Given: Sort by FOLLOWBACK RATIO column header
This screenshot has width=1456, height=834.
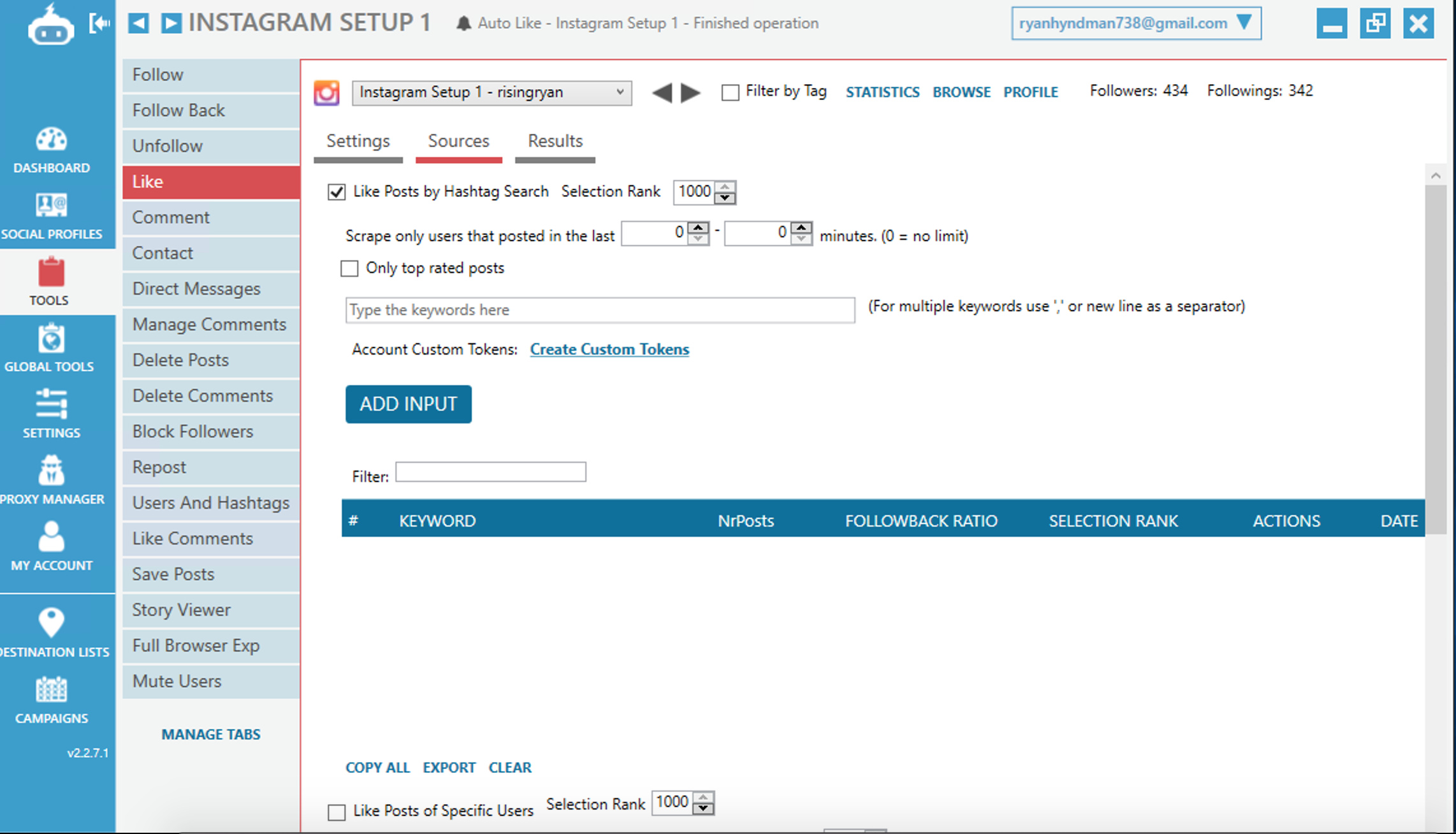Looking at the screenshot, I should coord(921,522).
